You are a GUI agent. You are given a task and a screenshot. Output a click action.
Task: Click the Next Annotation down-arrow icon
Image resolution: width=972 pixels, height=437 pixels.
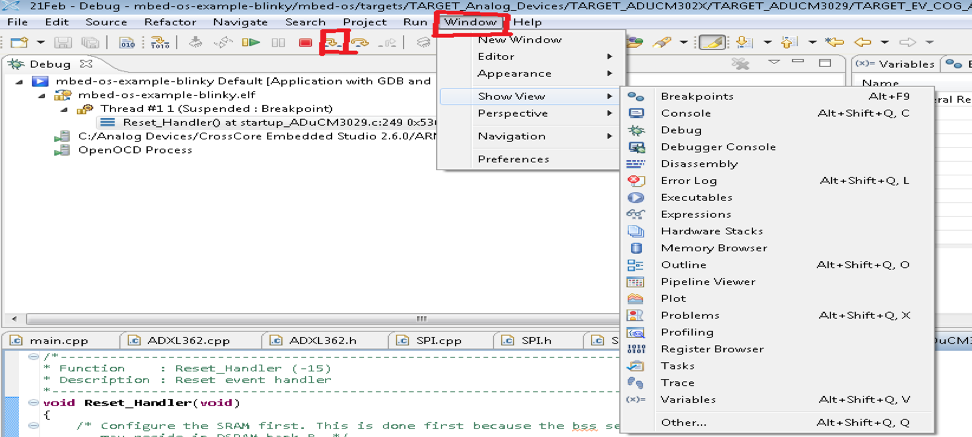[x=744, y=42]
